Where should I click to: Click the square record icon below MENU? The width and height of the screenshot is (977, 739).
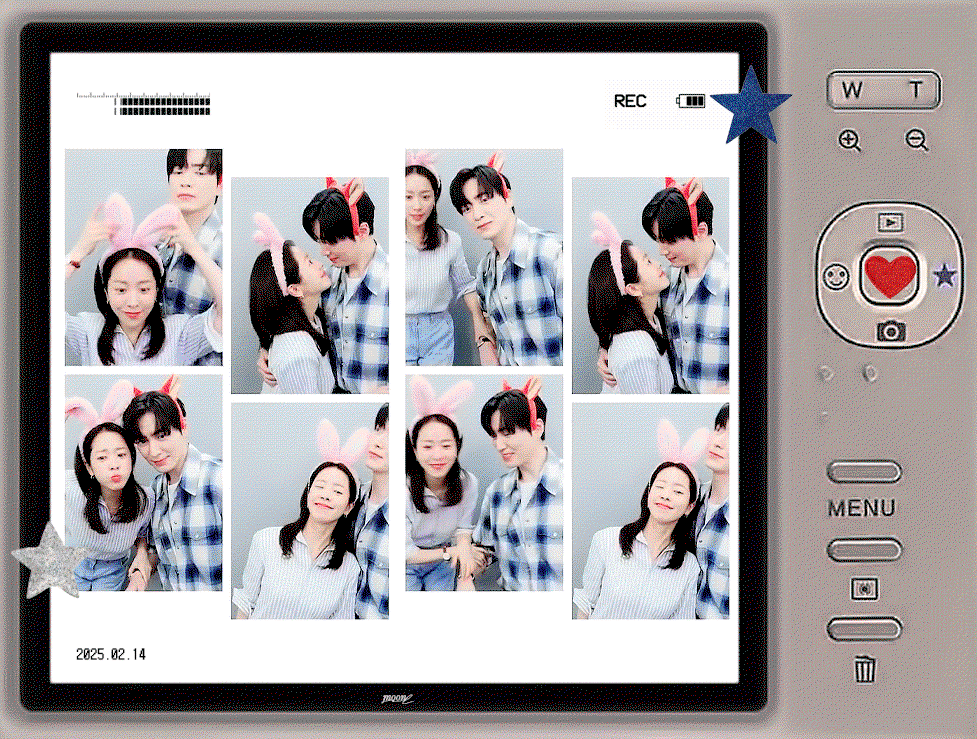pos(865,588)
